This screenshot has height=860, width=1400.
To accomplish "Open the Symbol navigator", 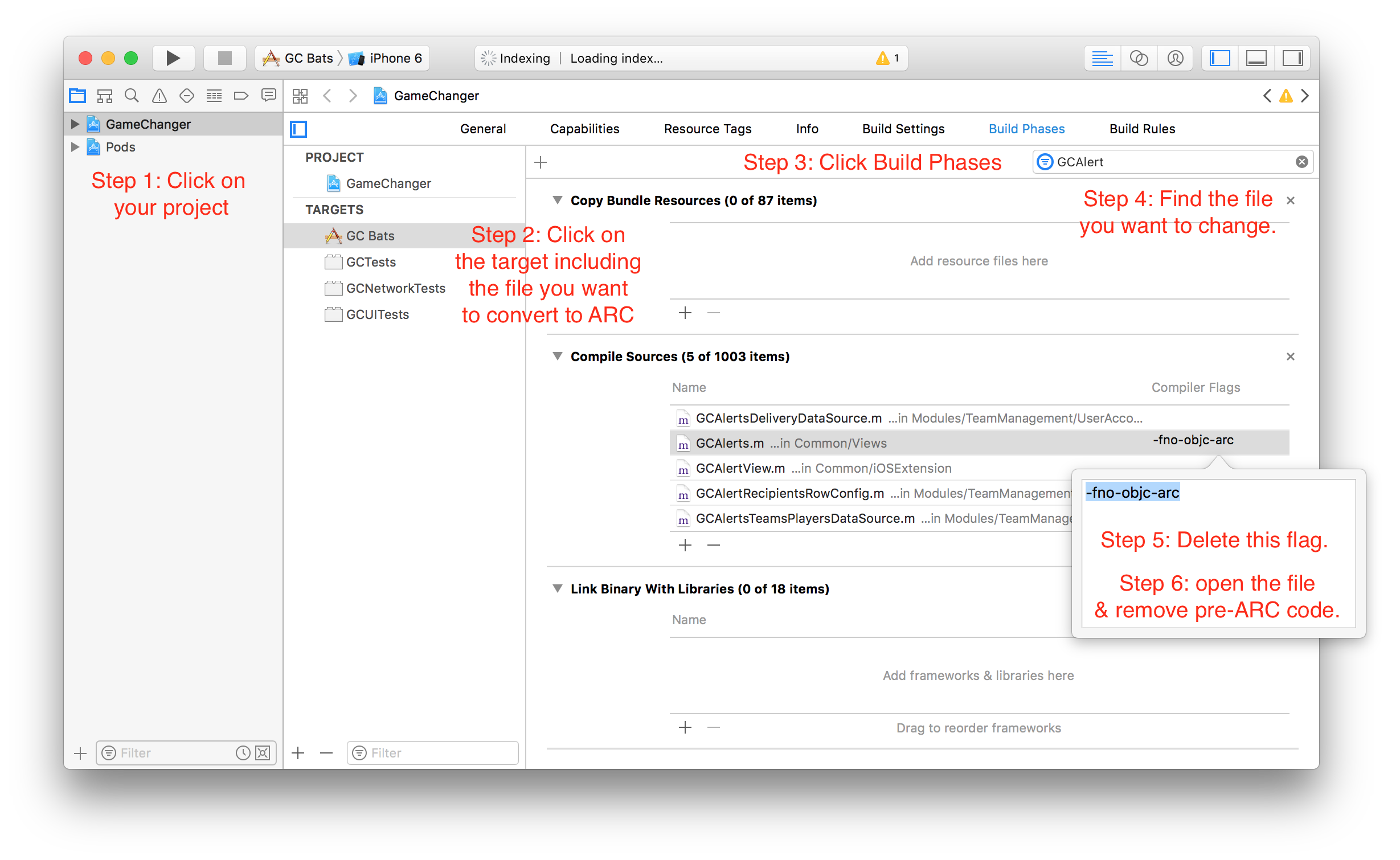I will tap(105, 96).
